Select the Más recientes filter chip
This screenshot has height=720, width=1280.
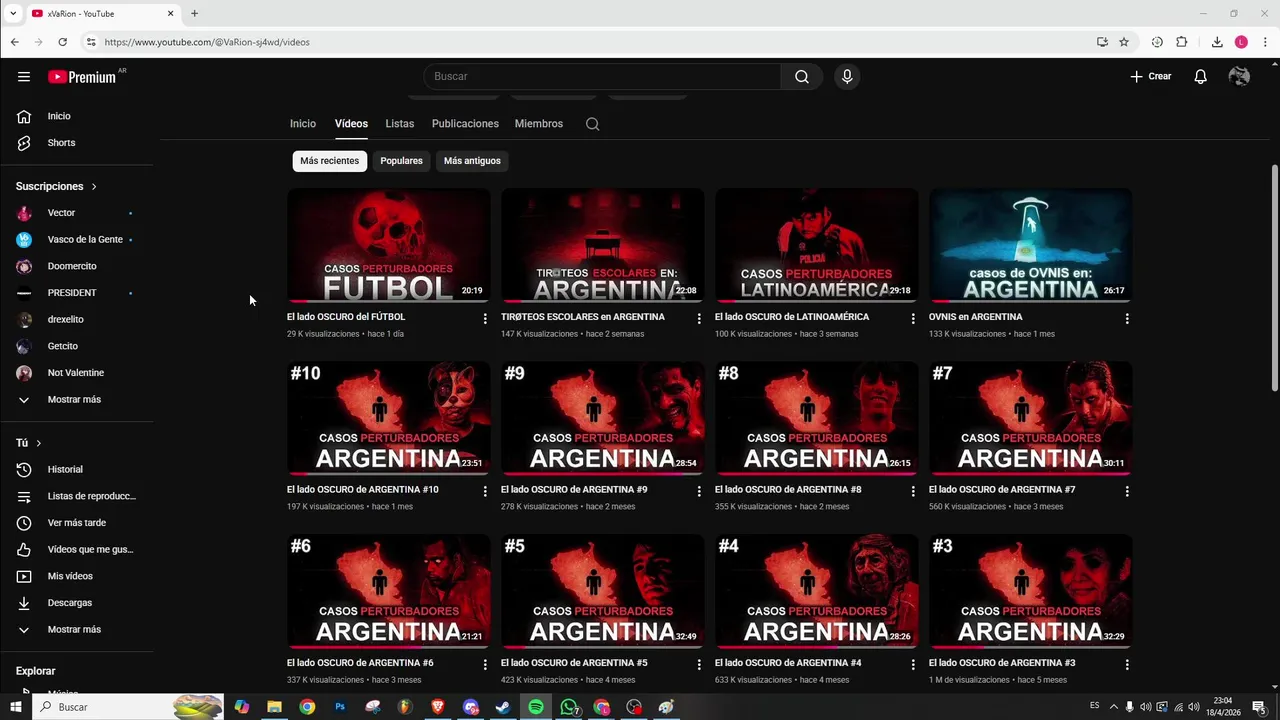pos(329,161)
